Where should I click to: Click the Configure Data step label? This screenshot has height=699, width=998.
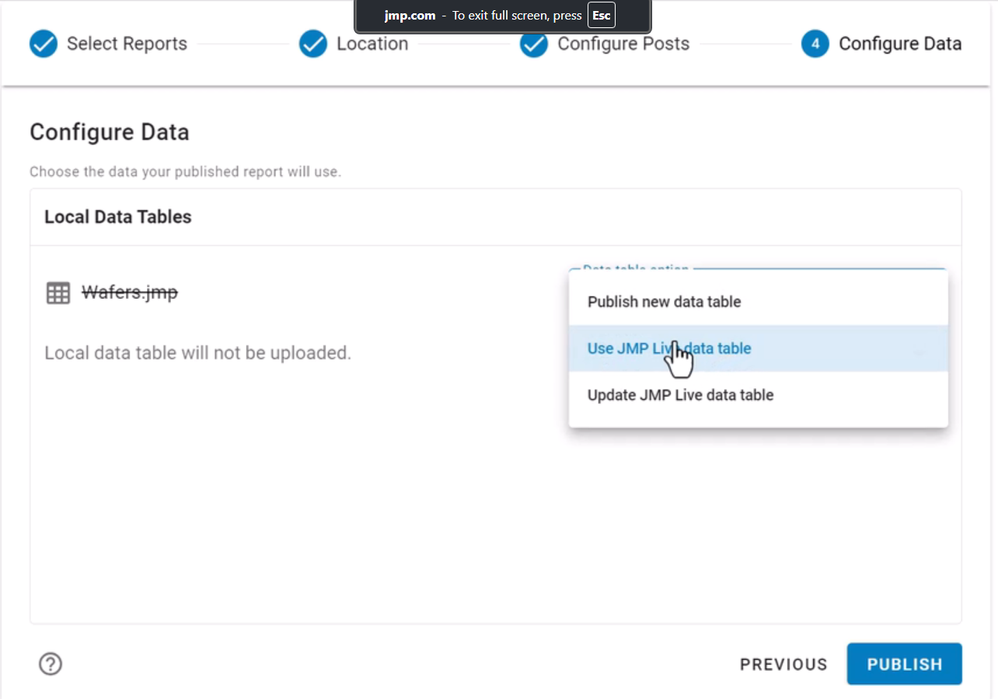click(900, 44)
